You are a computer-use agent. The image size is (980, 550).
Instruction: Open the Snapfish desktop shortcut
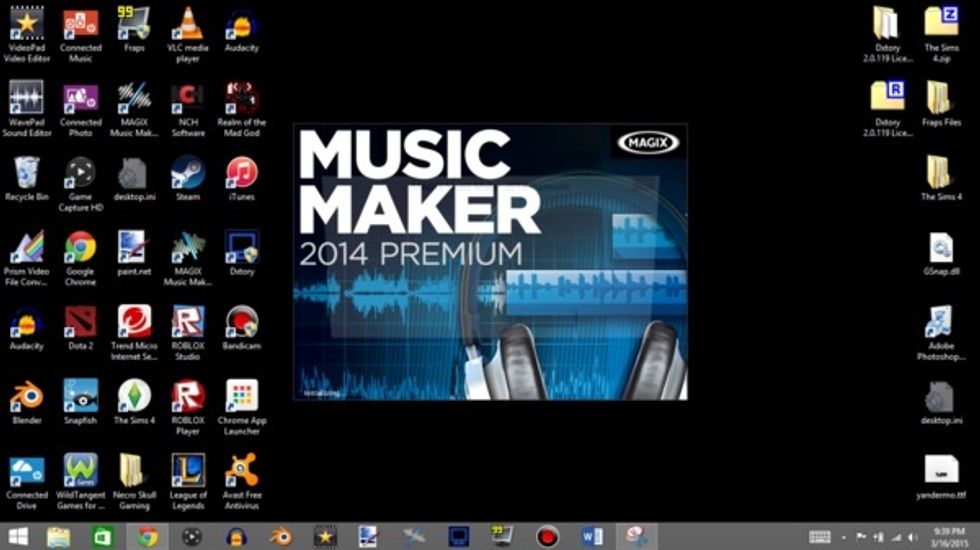click(x=81, y=402)
